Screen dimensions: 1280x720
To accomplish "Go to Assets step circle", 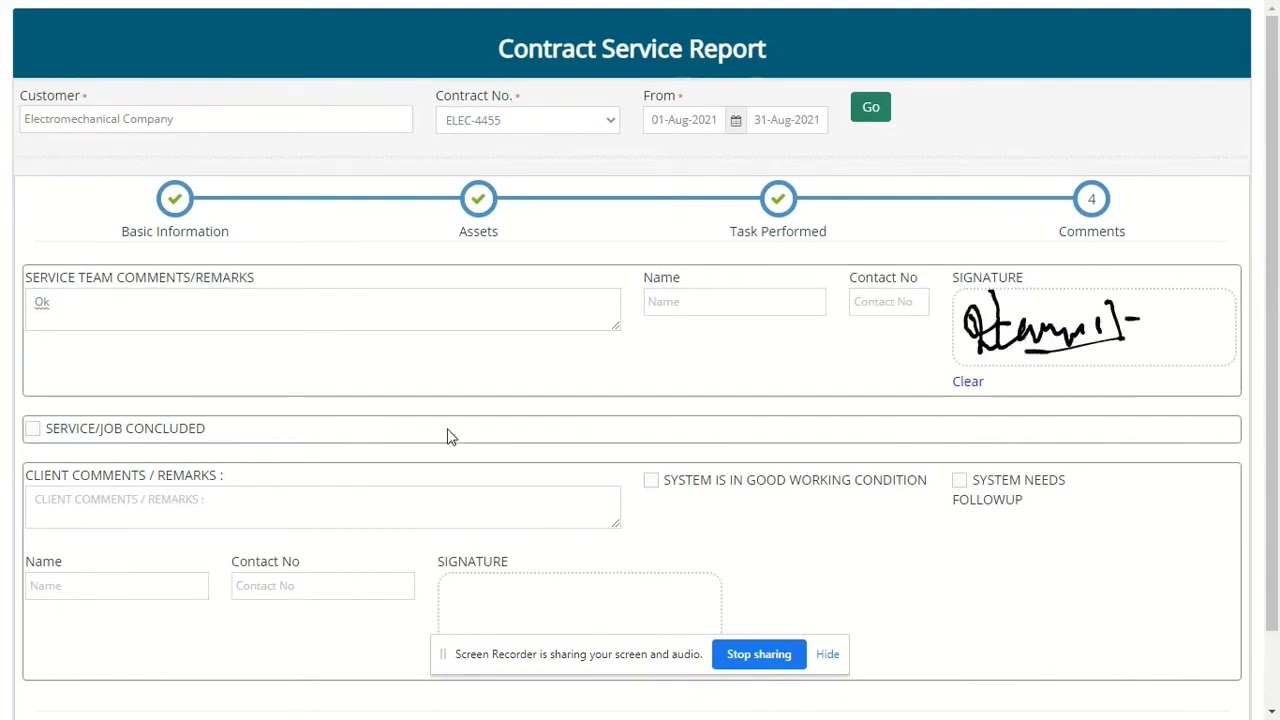I will 478,199.
